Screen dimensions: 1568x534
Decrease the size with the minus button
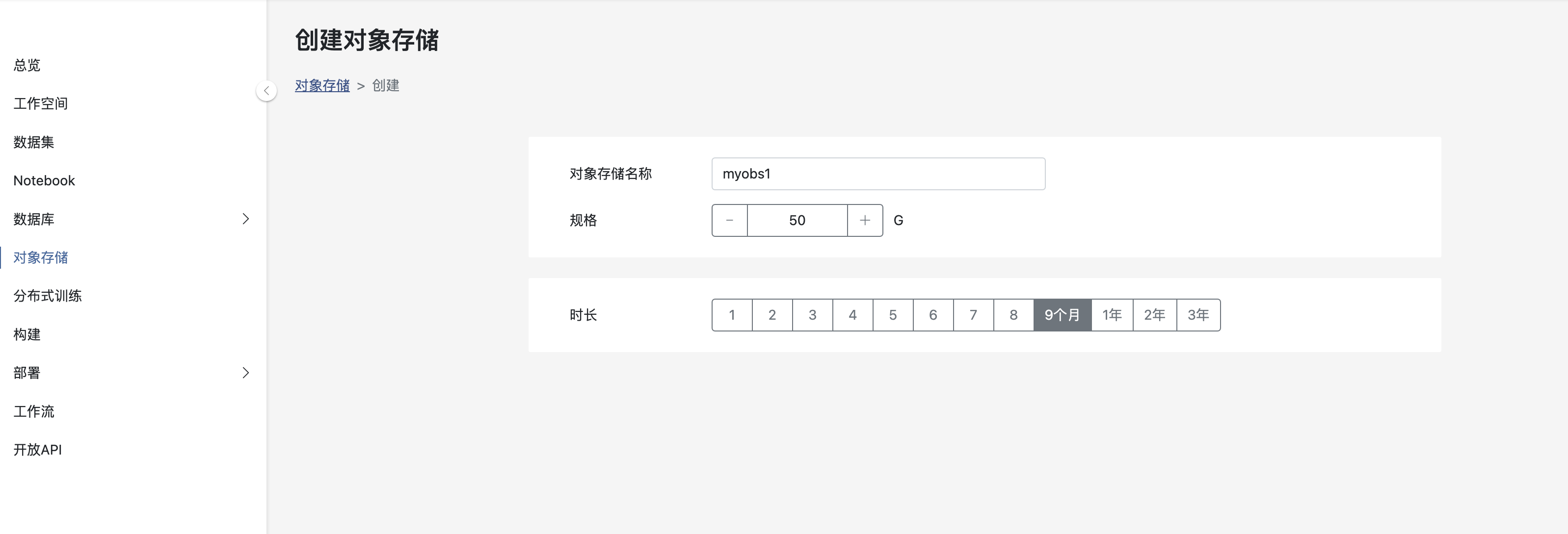coord(729,220)
